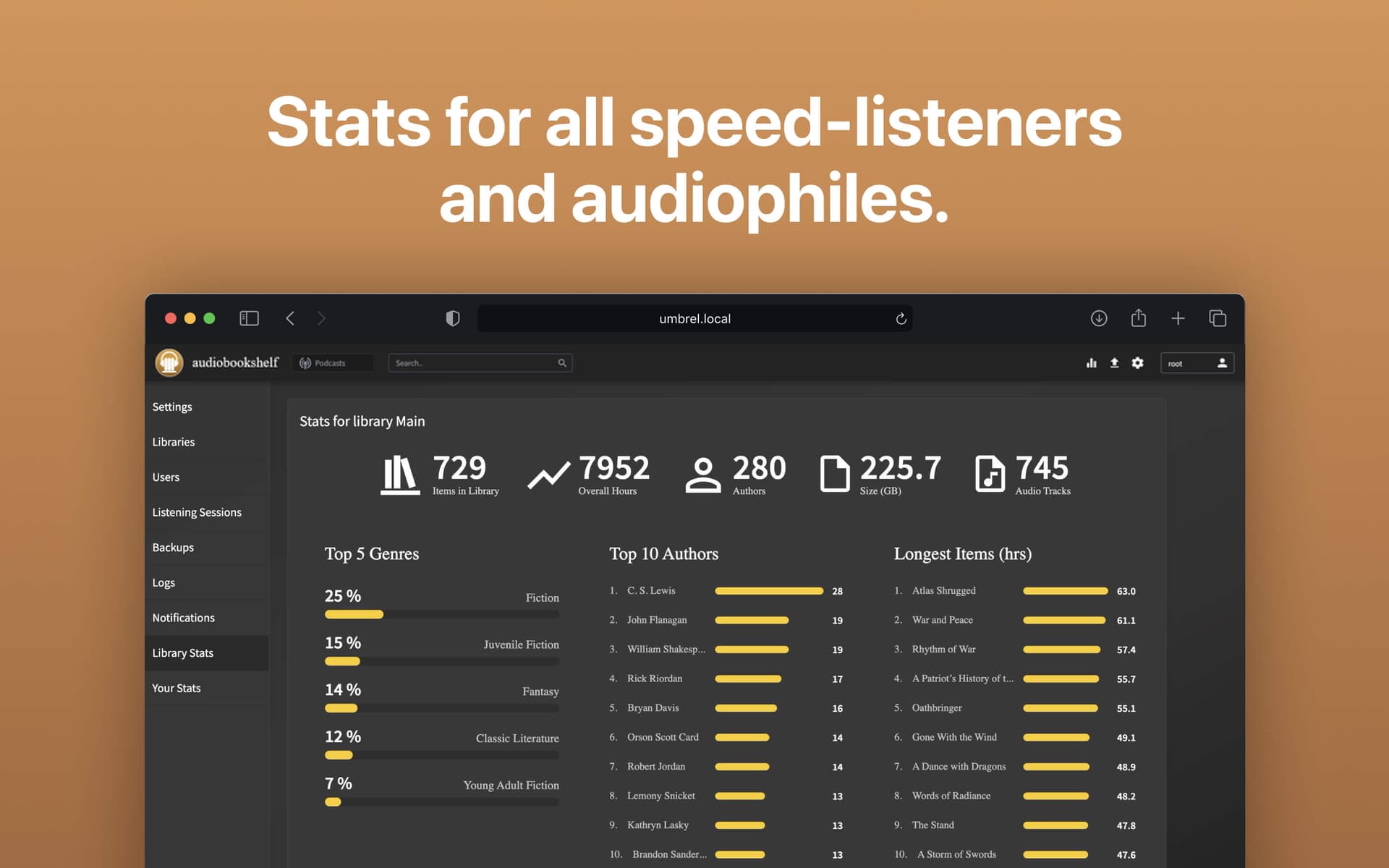Open the root user account dropdown

(1197, 363)
